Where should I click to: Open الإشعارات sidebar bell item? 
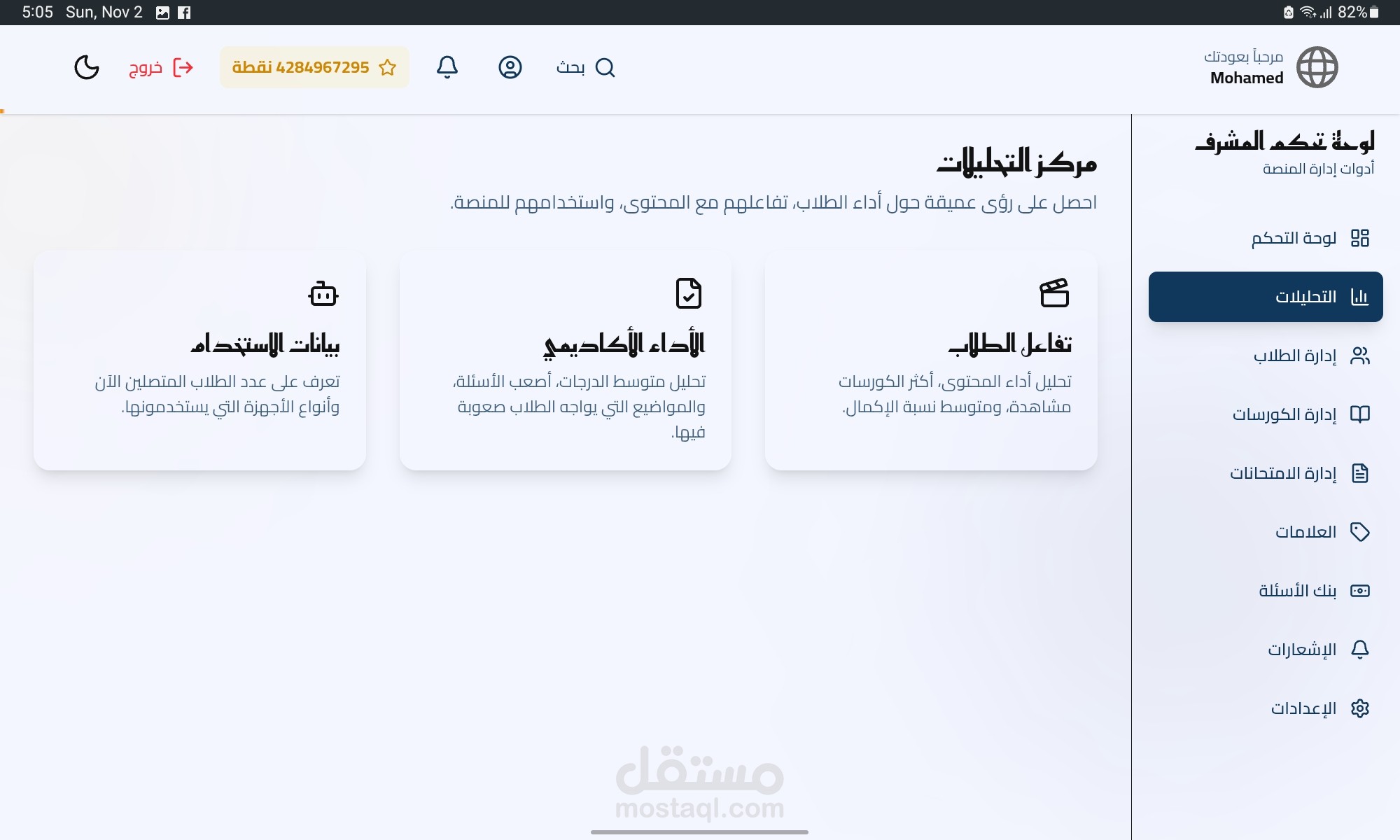tap(1317, 650)
